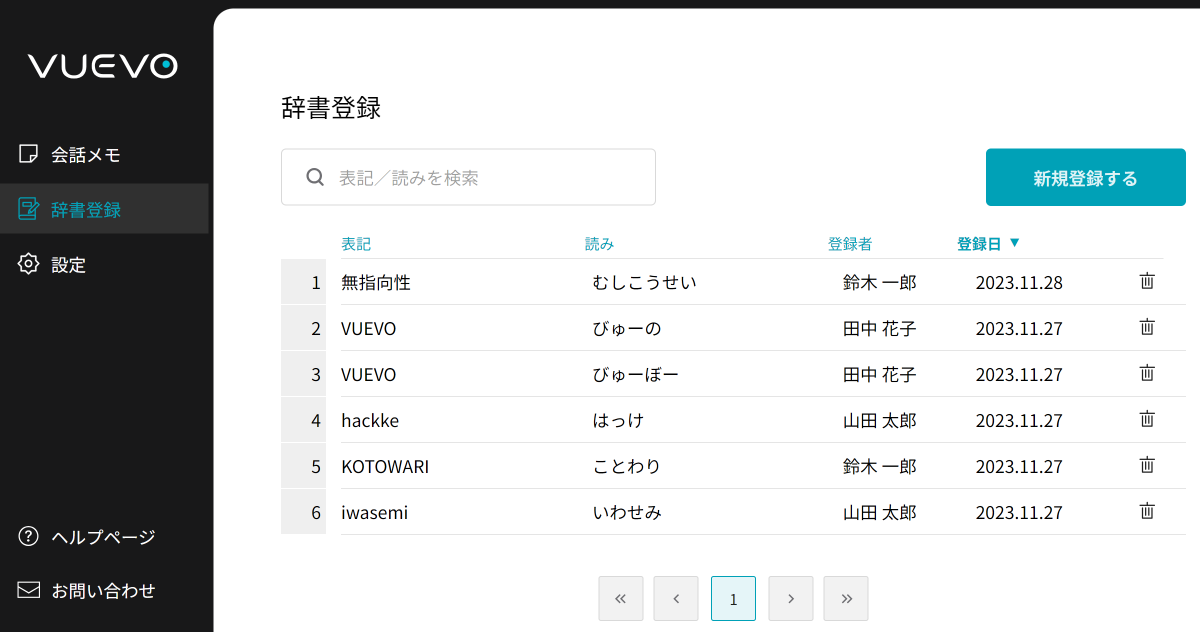
Task: Click the 新規登録する button
Action: pos(1085,177)
